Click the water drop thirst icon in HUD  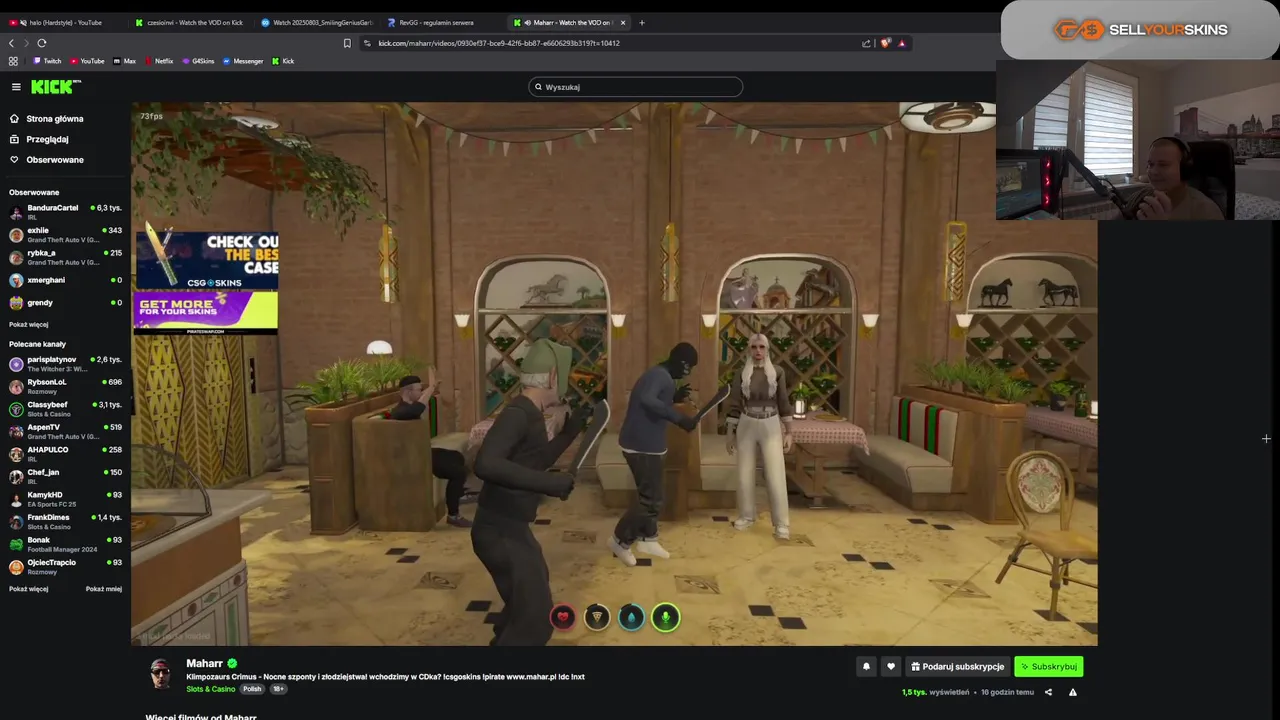[631, 618]
